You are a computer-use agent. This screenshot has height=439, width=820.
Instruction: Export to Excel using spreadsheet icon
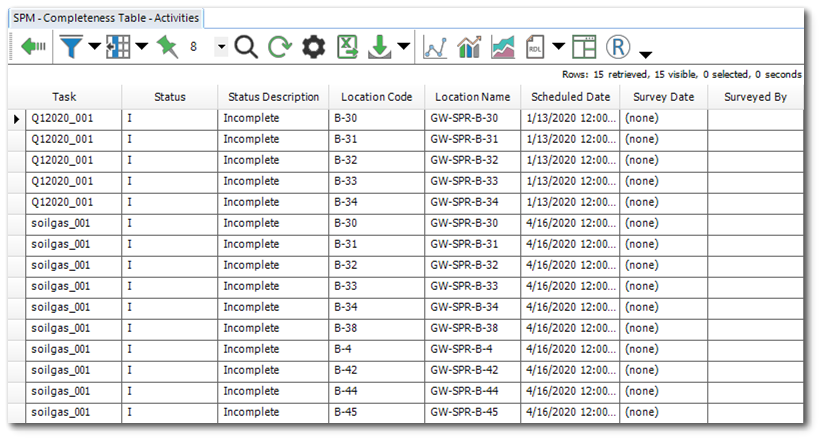(x=346, y=47)
